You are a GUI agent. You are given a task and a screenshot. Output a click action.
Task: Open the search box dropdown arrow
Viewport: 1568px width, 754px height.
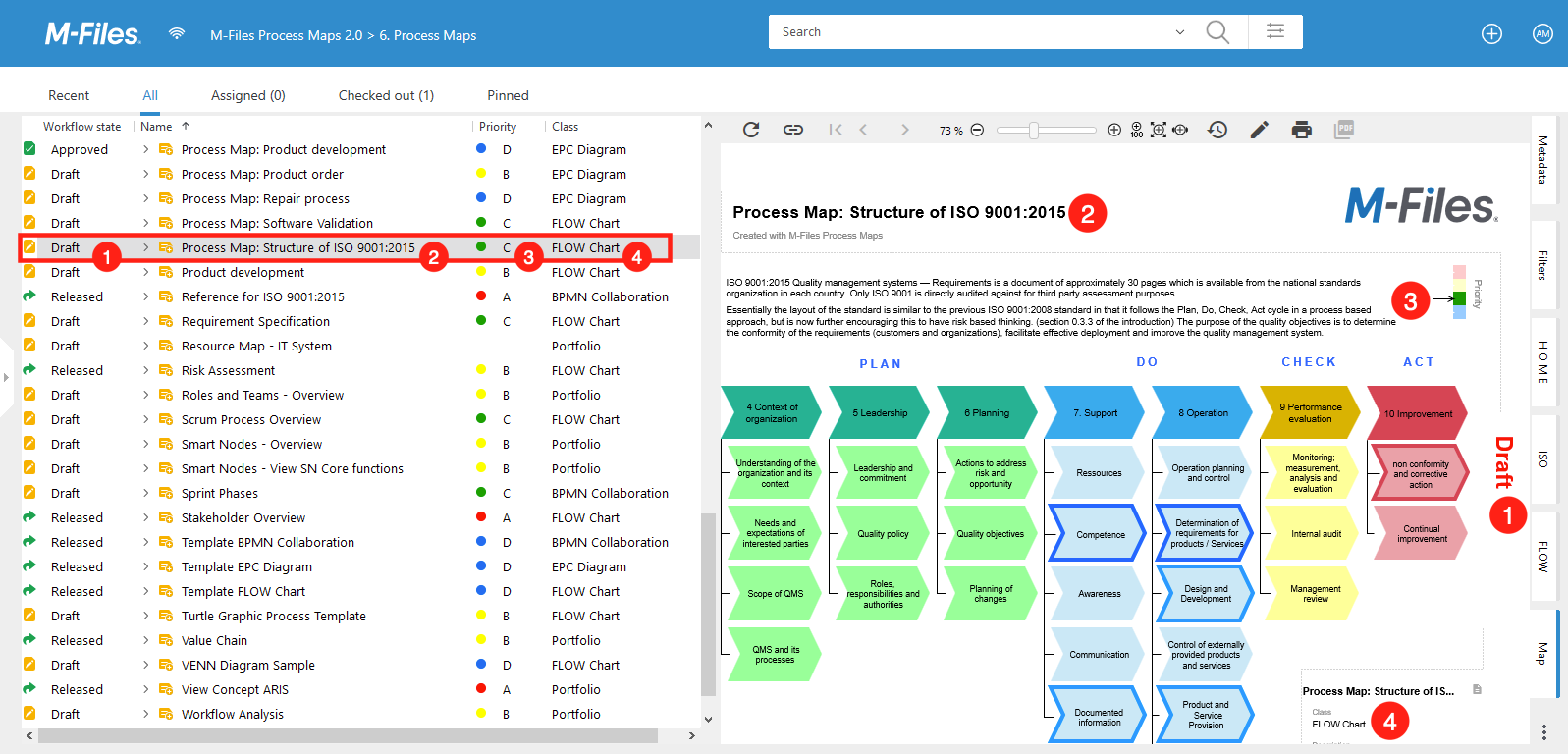pyautogui.click(x=1180, y=32)
